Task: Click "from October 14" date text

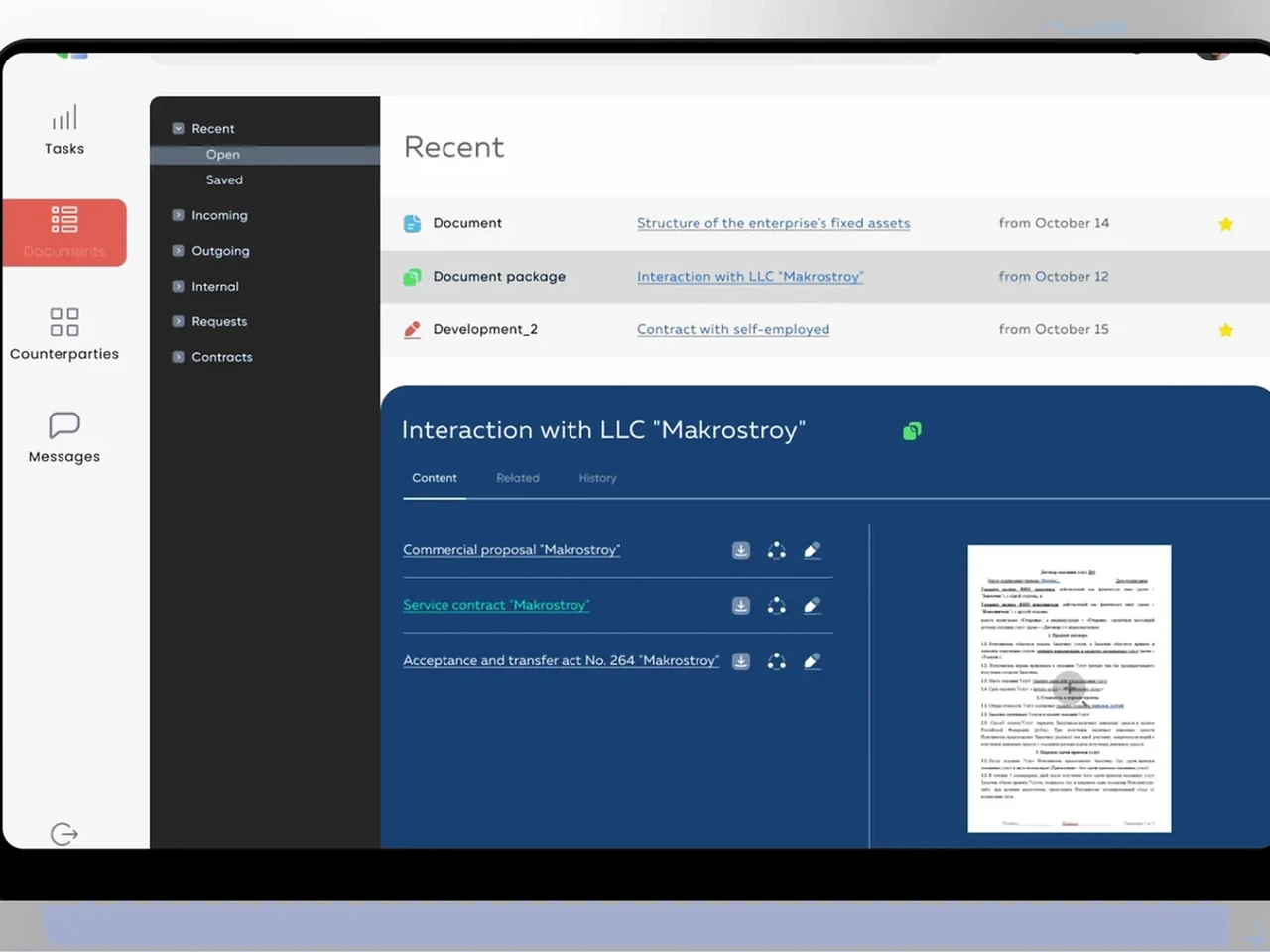Action: [x=1054, y=223]
